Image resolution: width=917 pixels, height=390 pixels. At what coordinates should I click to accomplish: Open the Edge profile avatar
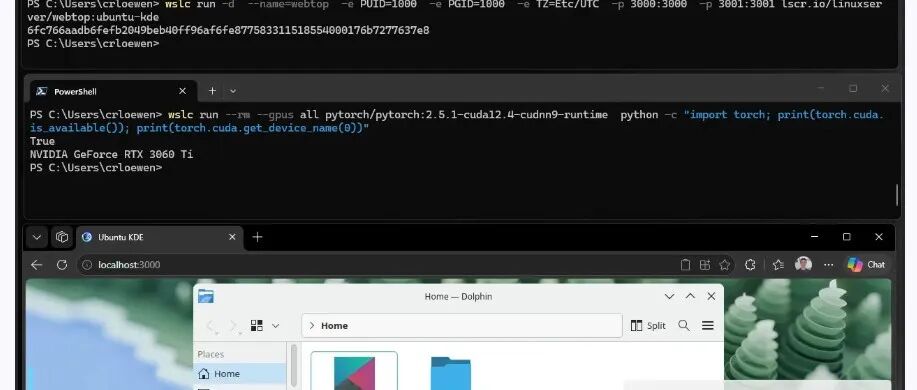coord(804,264)
